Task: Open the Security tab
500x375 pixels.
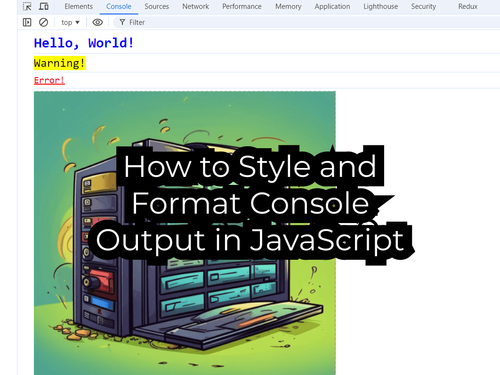Action: pyautogui.click(x=423, y=6)
